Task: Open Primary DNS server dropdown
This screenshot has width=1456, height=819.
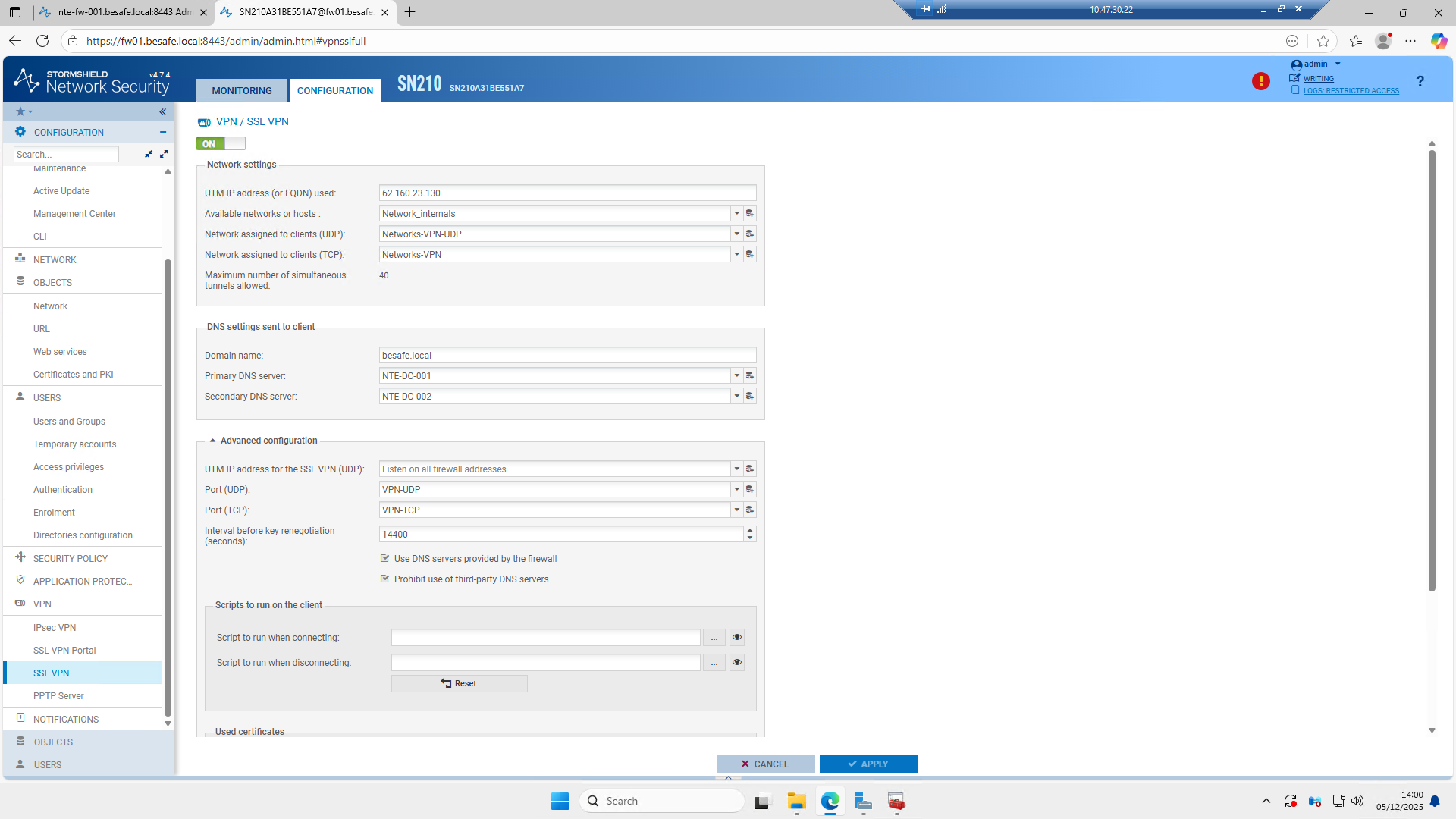Action: tap(736, 375)
